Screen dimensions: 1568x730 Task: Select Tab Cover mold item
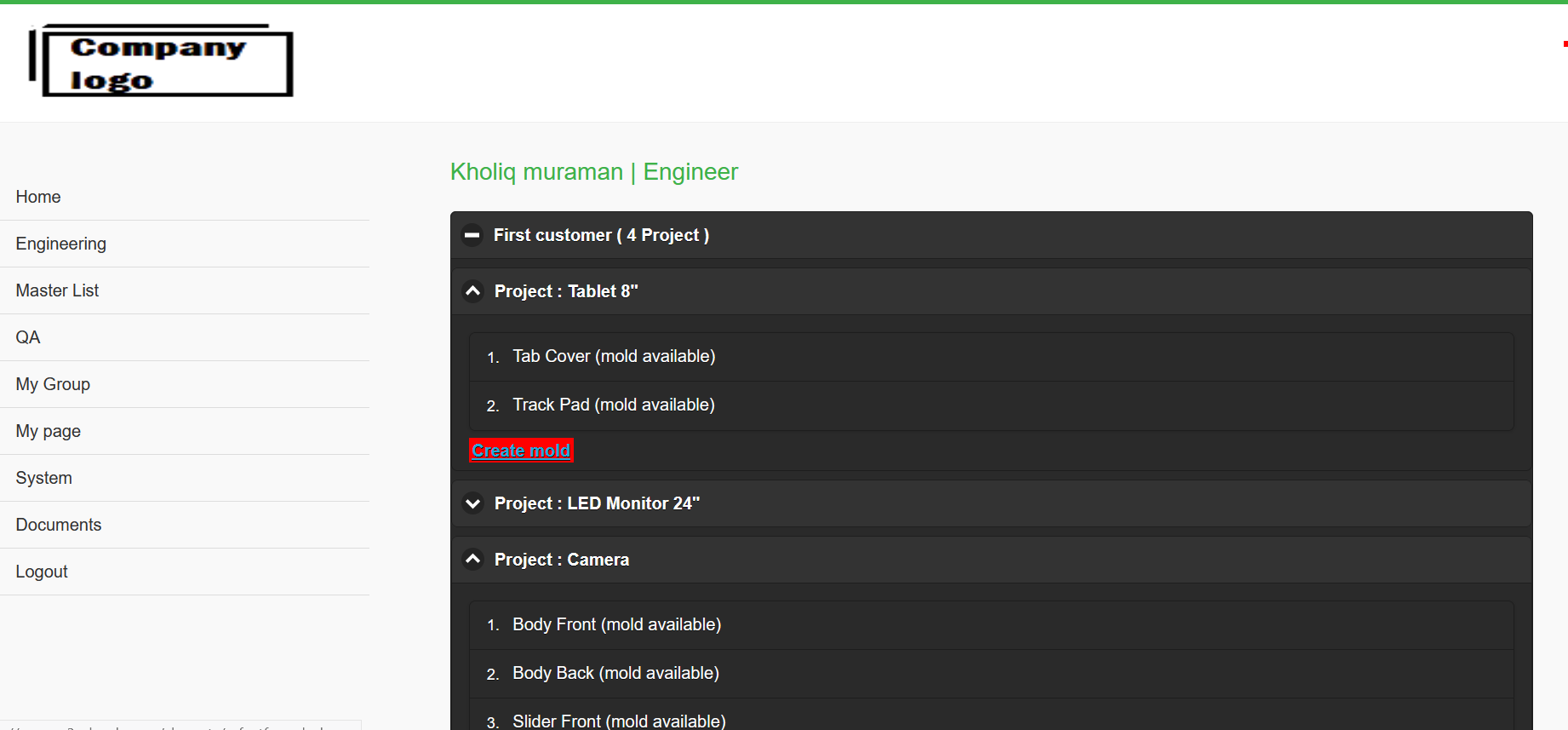[x=613, y=356]
